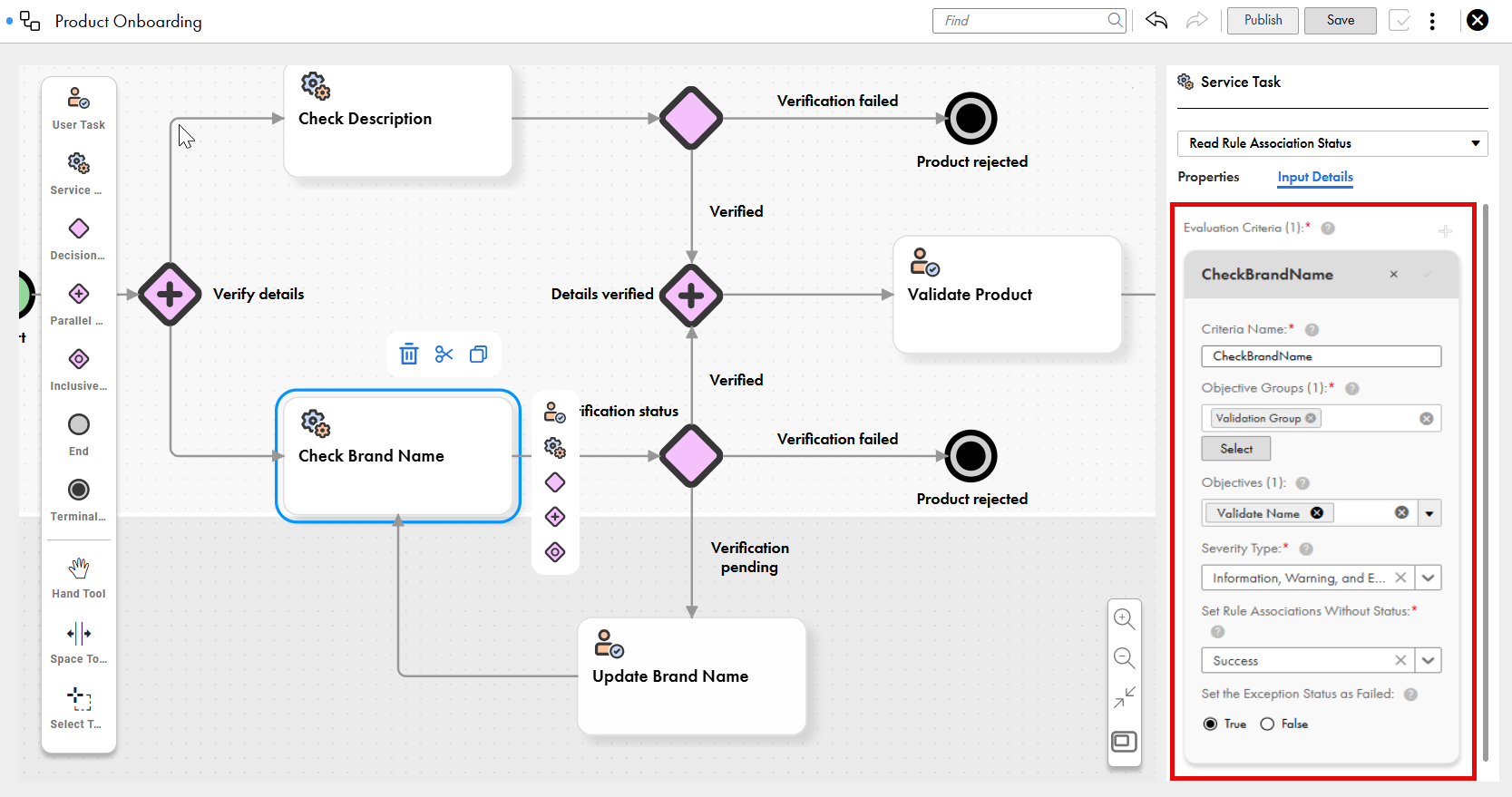Image resolution: width=1512 pixels, height=797 pixels.
Task: Toggle the minimap overview icon
Action: 1125,742
